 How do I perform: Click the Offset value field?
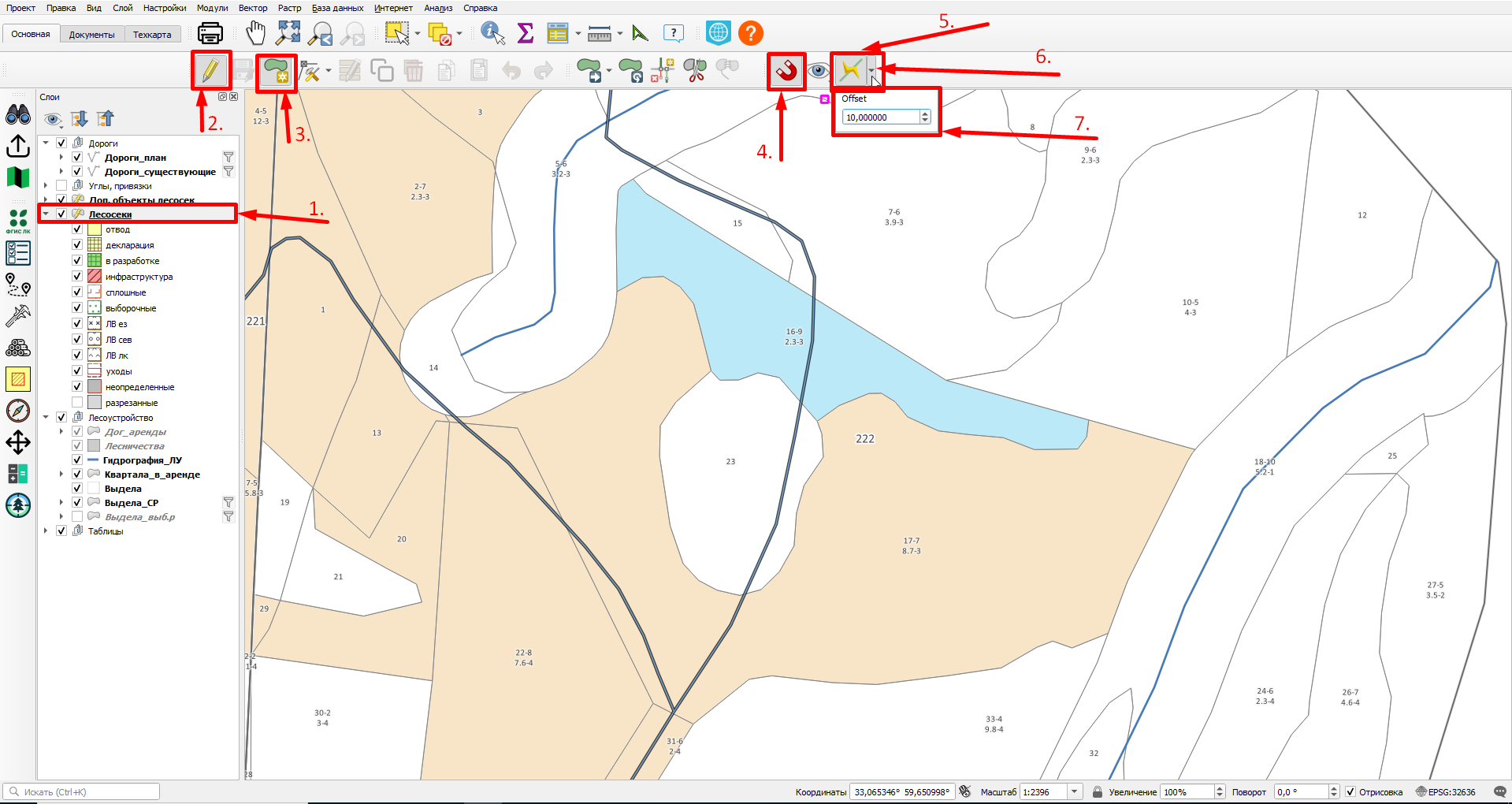click(x=881, y=117)
